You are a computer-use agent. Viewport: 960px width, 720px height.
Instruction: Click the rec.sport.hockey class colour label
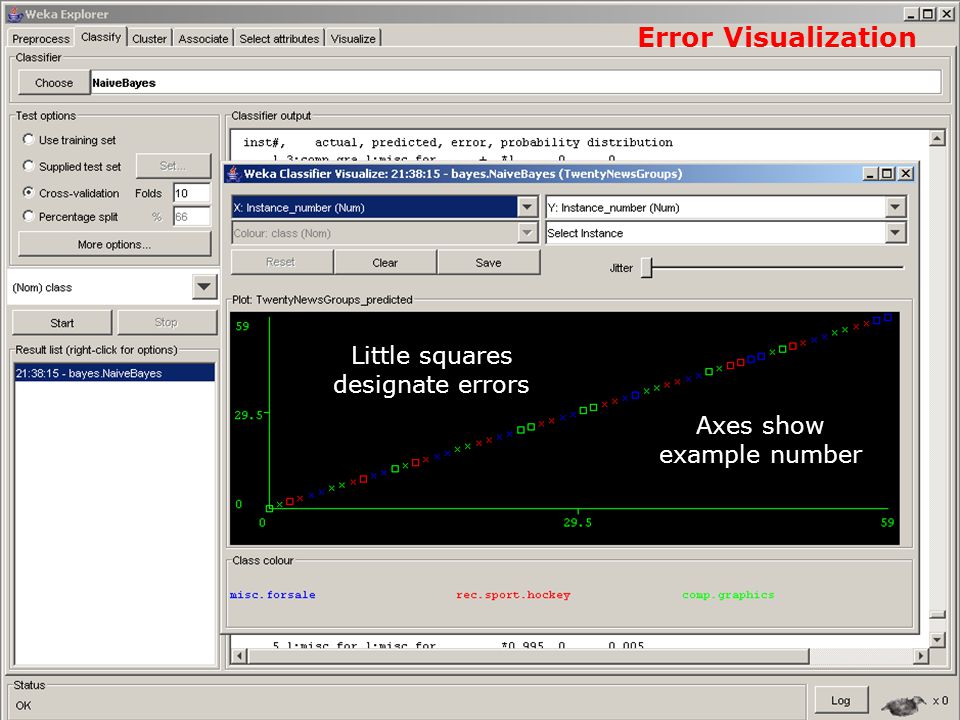coord(513,594)
